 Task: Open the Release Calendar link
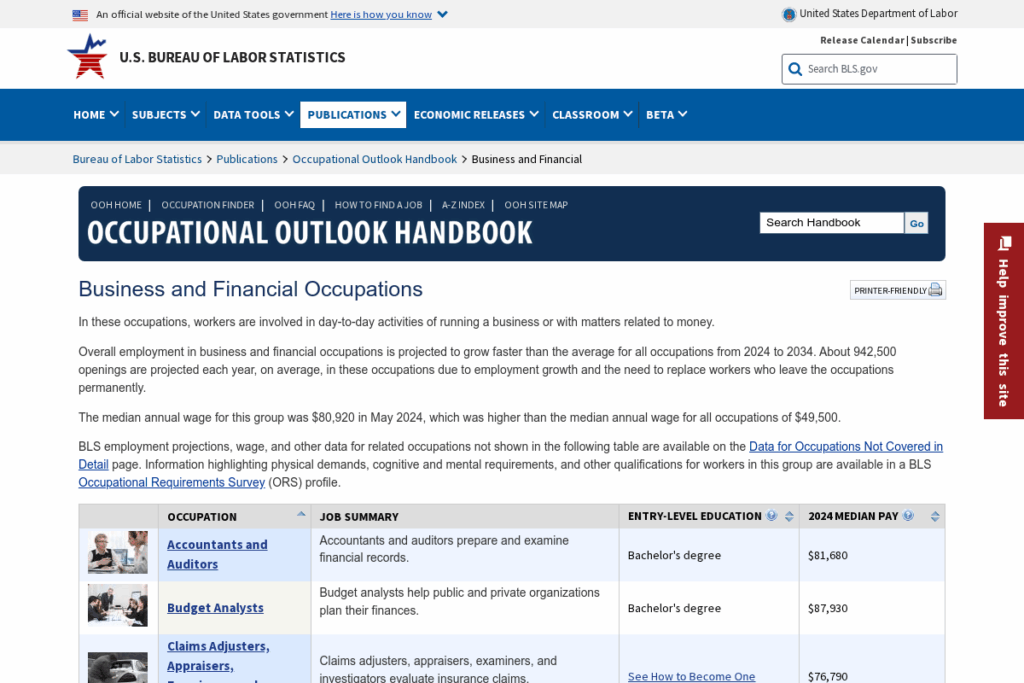[862, 40]
